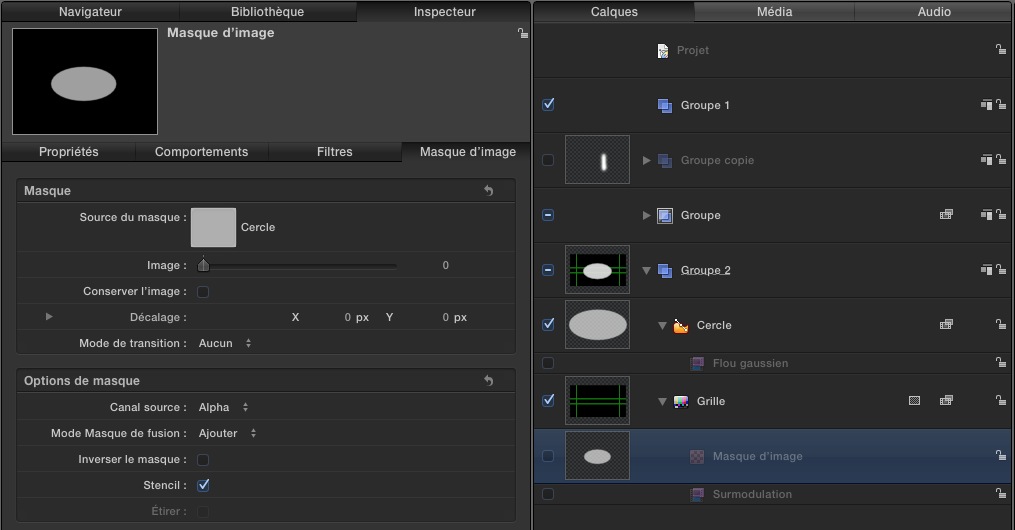This screenshot has height=530, width=1015.
Task: Expand the Décalage disclosure triangle
Action: click(49, 316)
